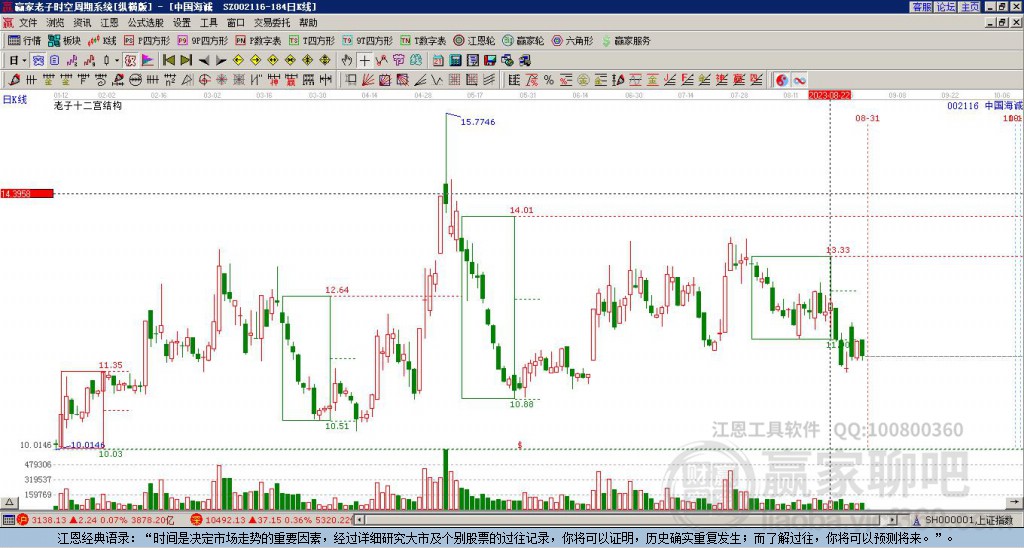Open 赢家服务 with the dollar icon
Viewport: 1024px width, 548px height.
626,40
